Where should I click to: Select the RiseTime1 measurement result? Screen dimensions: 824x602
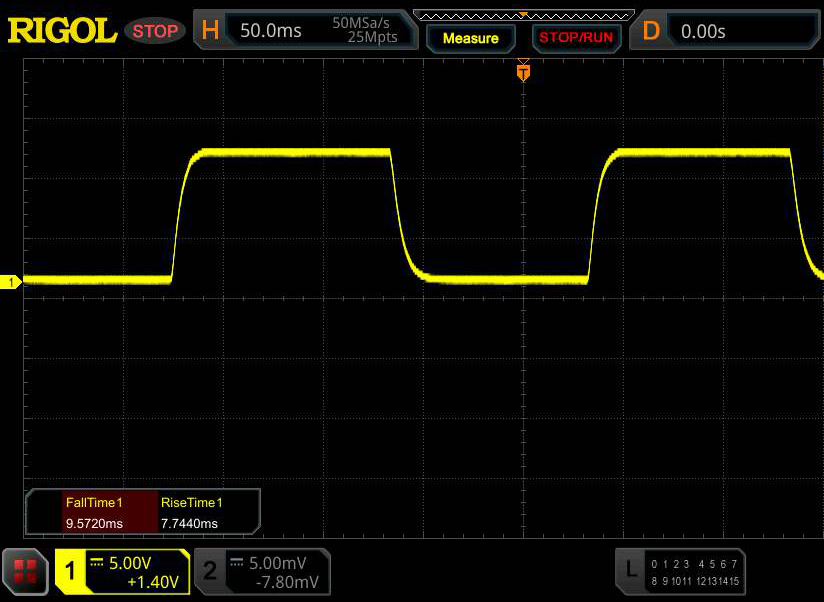pyautogui.click(x=192, y=513)
